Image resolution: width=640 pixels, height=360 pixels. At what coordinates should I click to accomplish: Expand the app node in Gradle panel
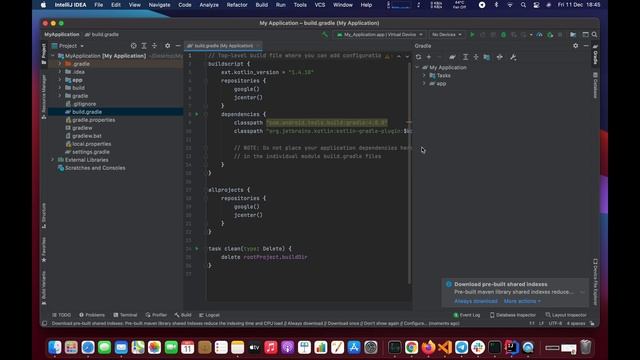[424, 84]
